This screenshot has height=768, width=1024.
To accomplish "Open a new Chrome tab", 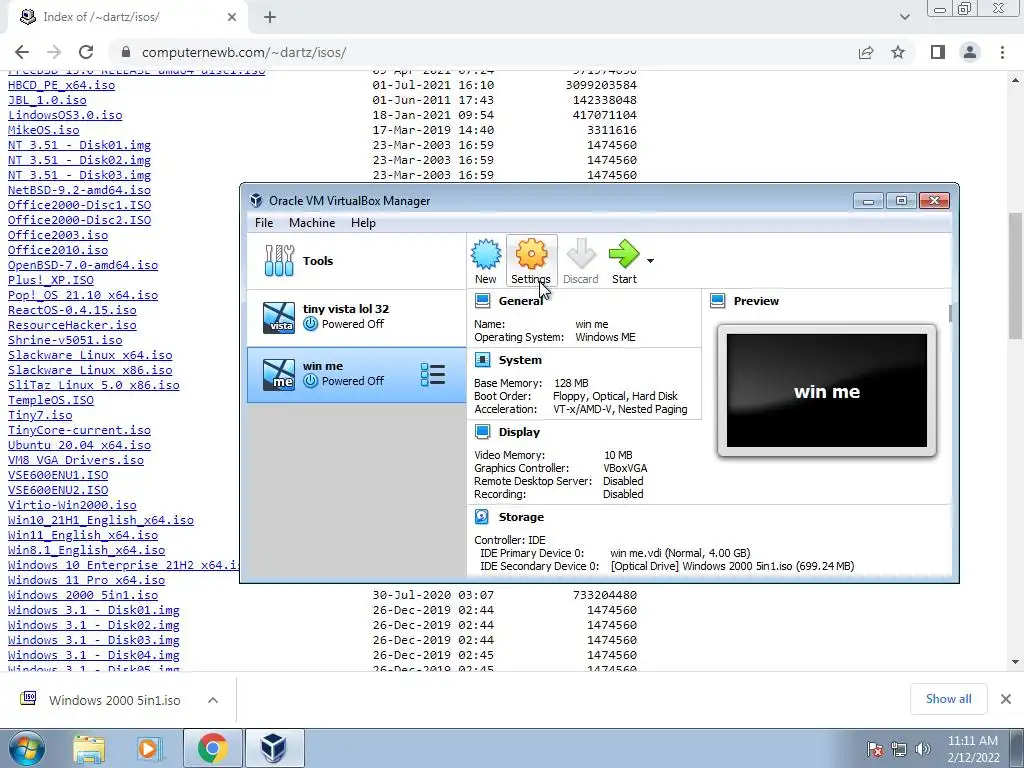I will [270, 18].
